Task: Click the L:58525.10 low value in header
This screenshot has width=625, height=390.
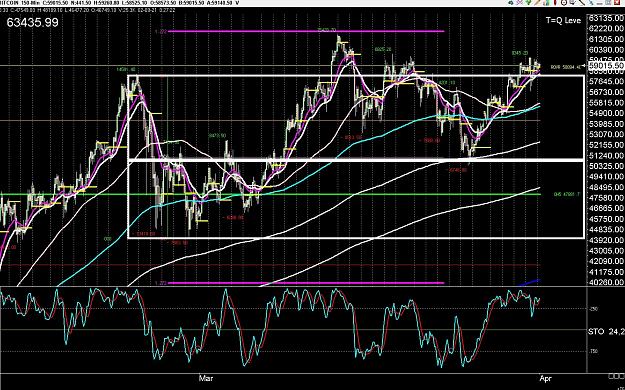Action: pos(135,2)
